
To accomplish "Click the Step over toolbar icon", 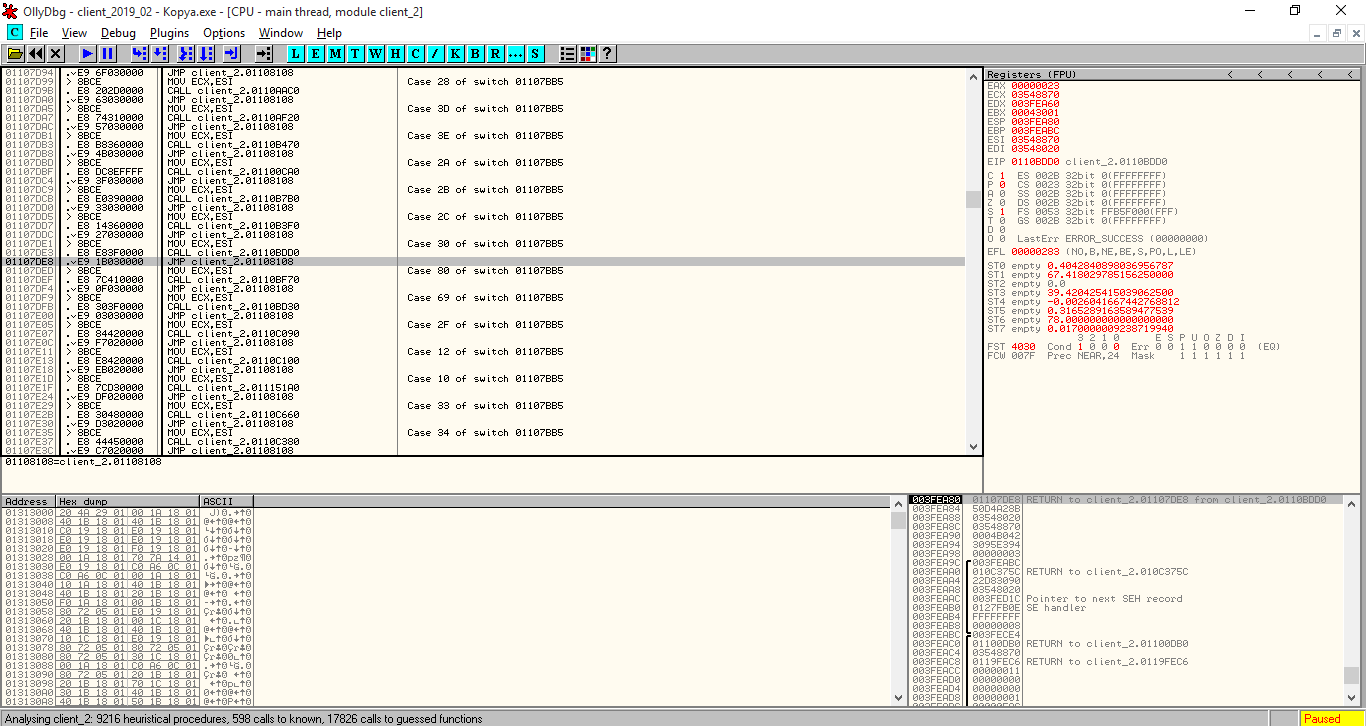I will point(162,53).
